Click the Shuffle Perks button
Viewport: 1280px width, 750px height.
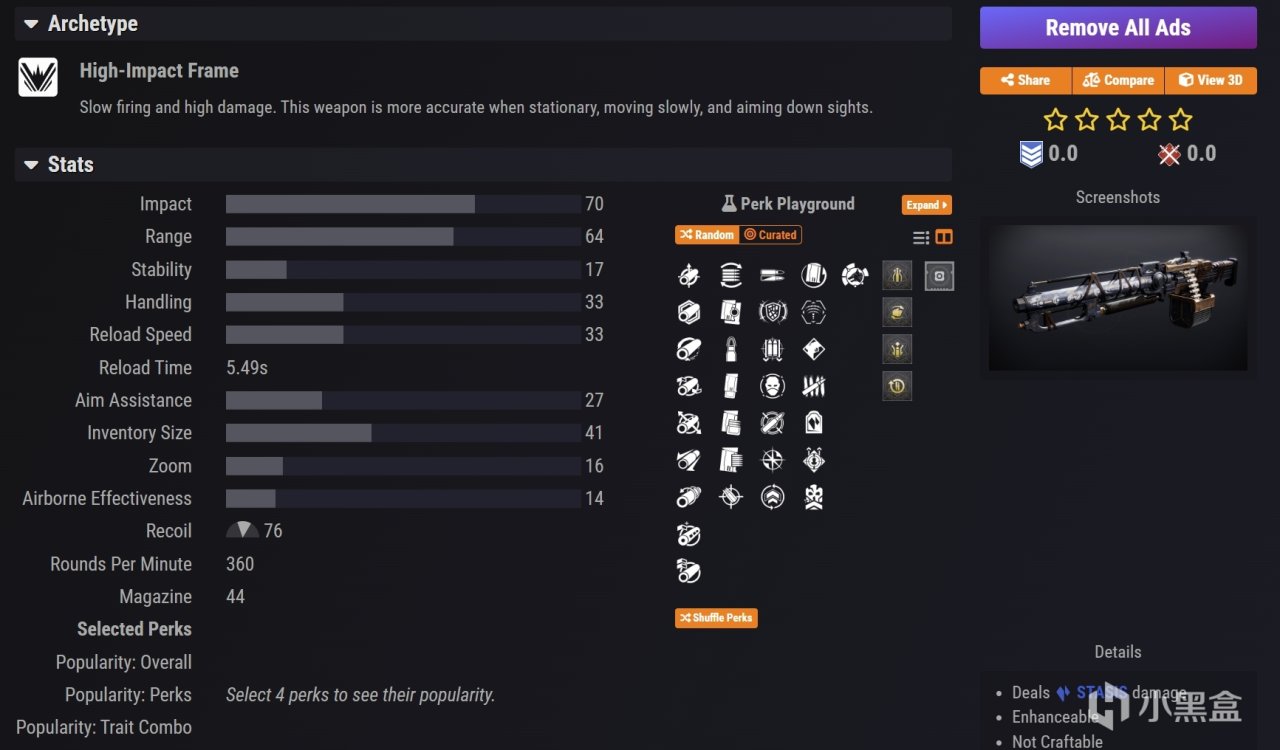click(x=716, y=618)
